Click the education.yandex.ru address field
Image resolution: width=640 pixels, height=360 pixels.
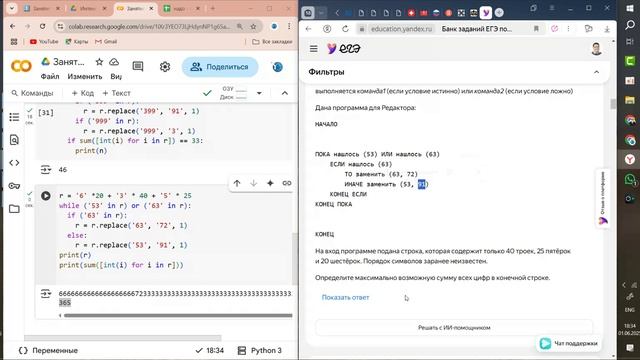click(401, 29)
